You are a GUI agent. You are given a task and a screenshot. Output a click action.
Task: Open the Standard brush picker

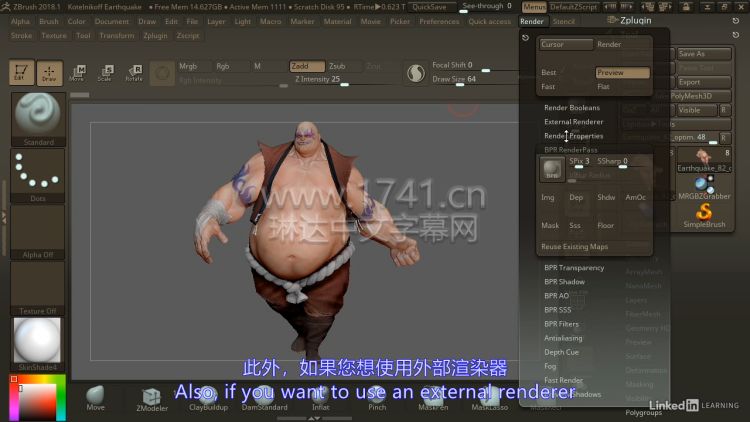click(38, 119)
